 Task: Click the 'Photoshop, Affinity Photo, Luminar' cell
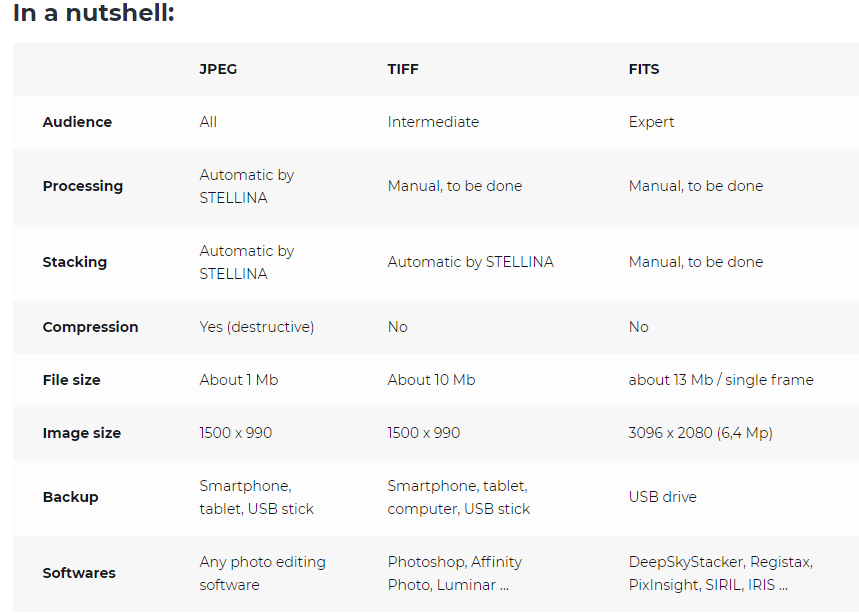tap(455, 574)
